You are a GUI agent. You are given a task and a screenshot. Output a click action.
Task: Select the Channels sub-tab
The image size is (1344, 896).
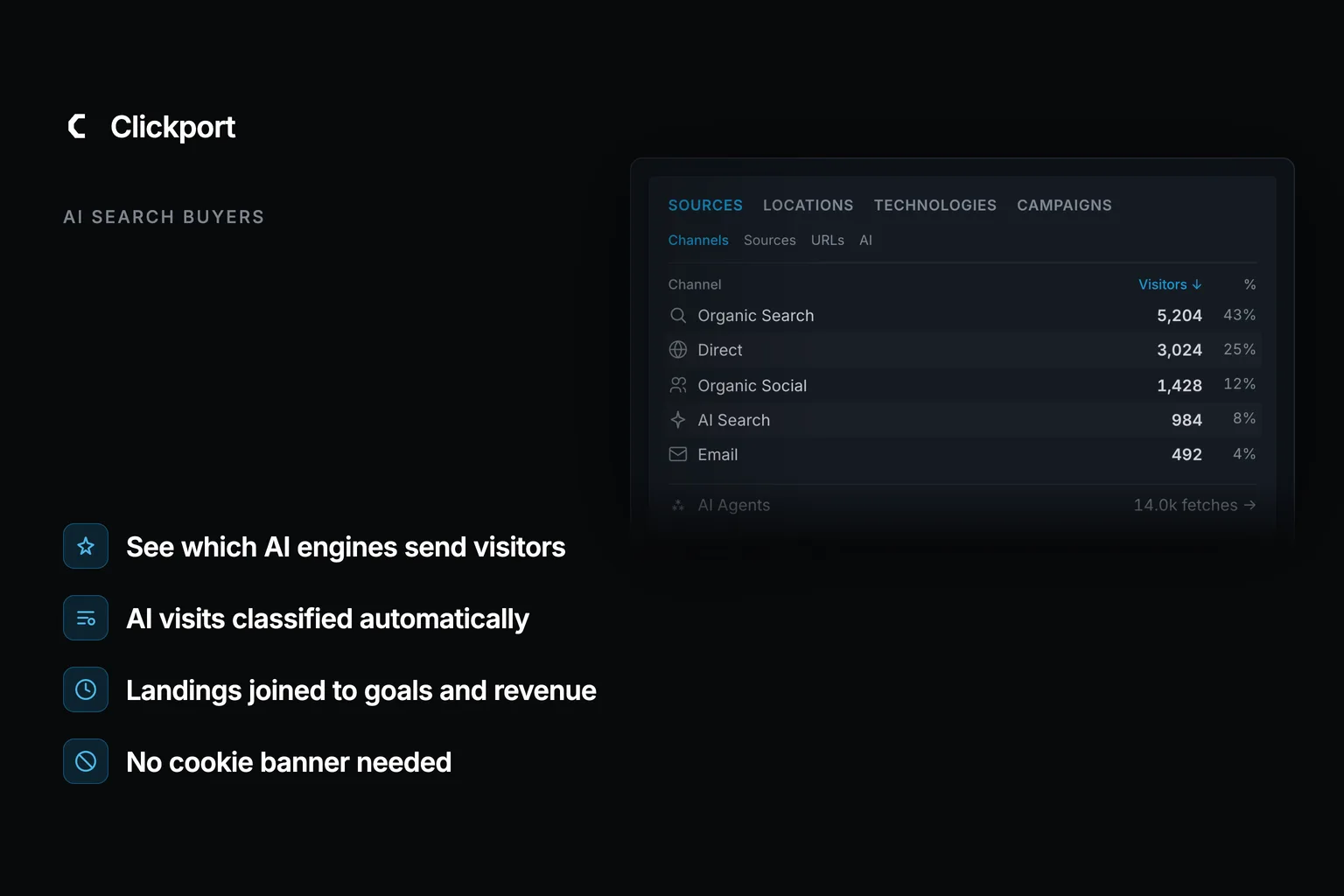(698, 240)
